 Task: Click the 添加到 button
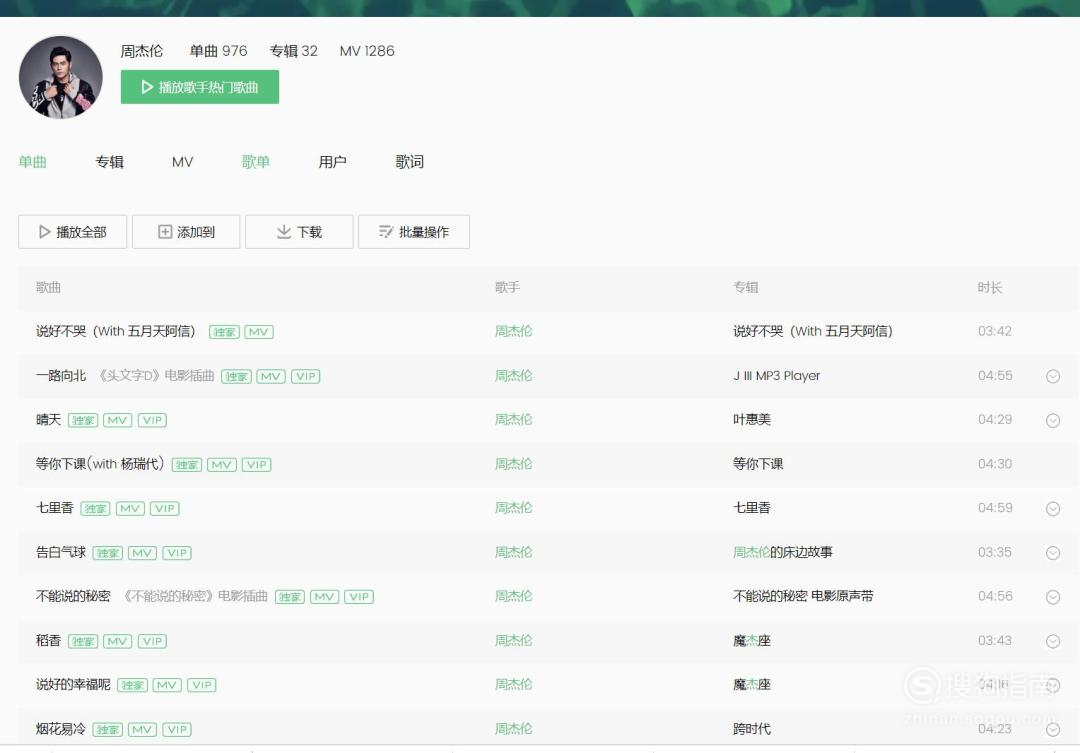(186, 231)
